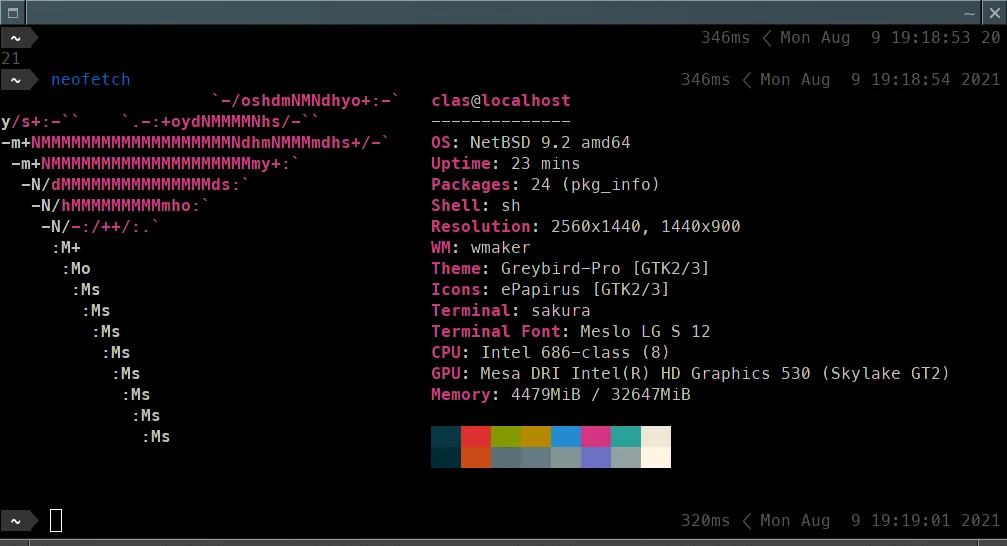Click the mustard yellow color block
1007x546 pixels.
tap(536, 436)
